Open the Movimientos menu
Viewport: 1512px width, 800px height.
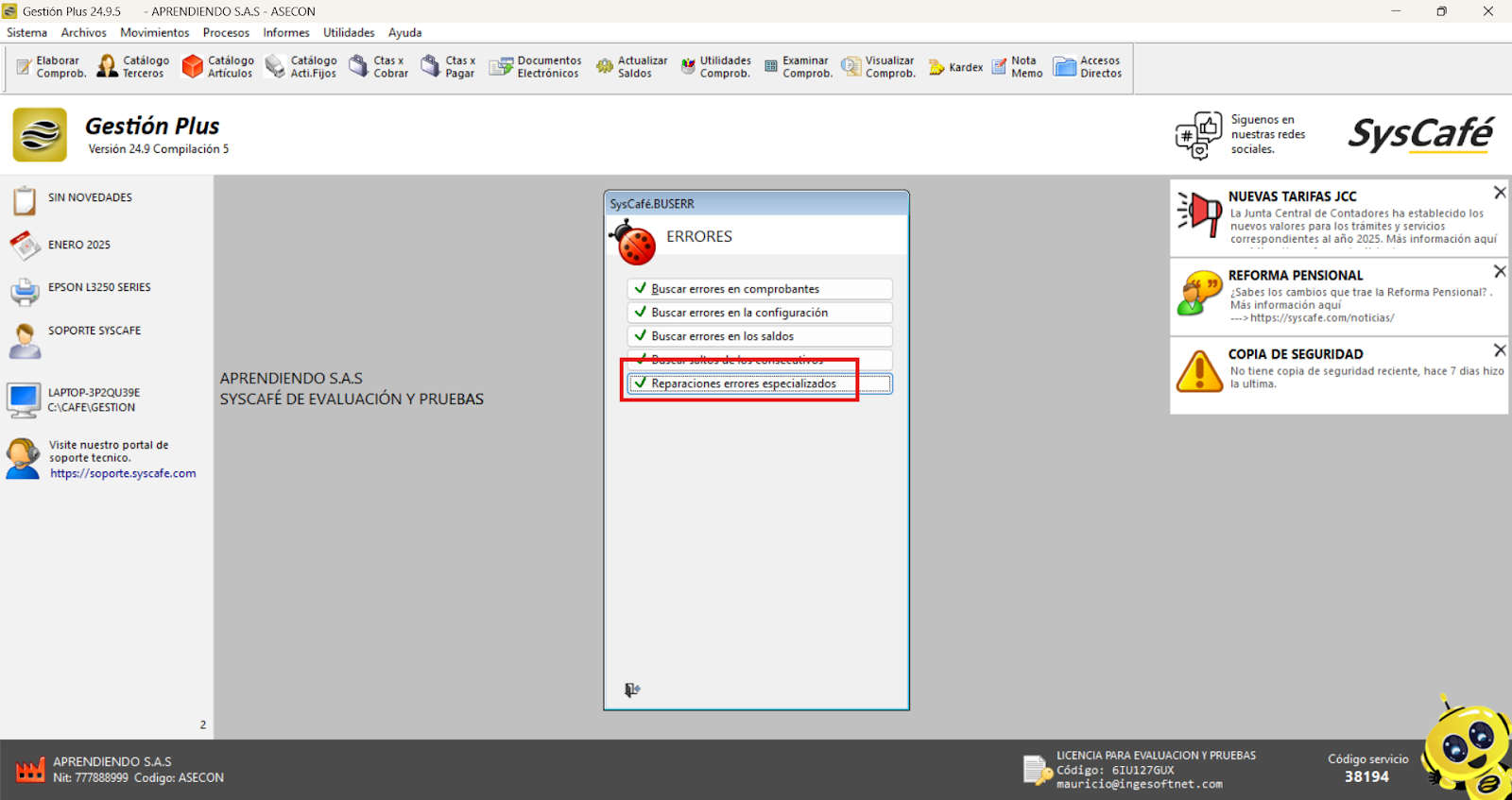coord(154,32)
